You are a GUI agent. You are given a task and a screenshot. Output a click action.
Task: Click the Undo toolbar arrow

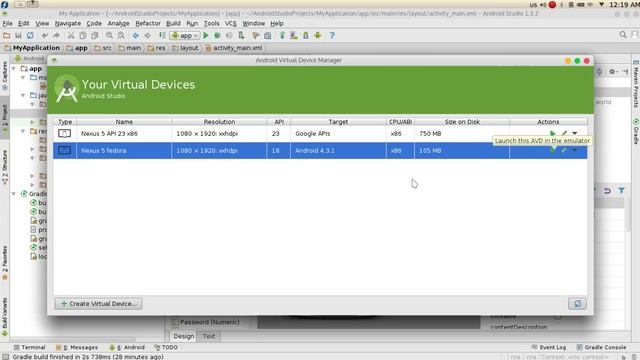[44, 36]
